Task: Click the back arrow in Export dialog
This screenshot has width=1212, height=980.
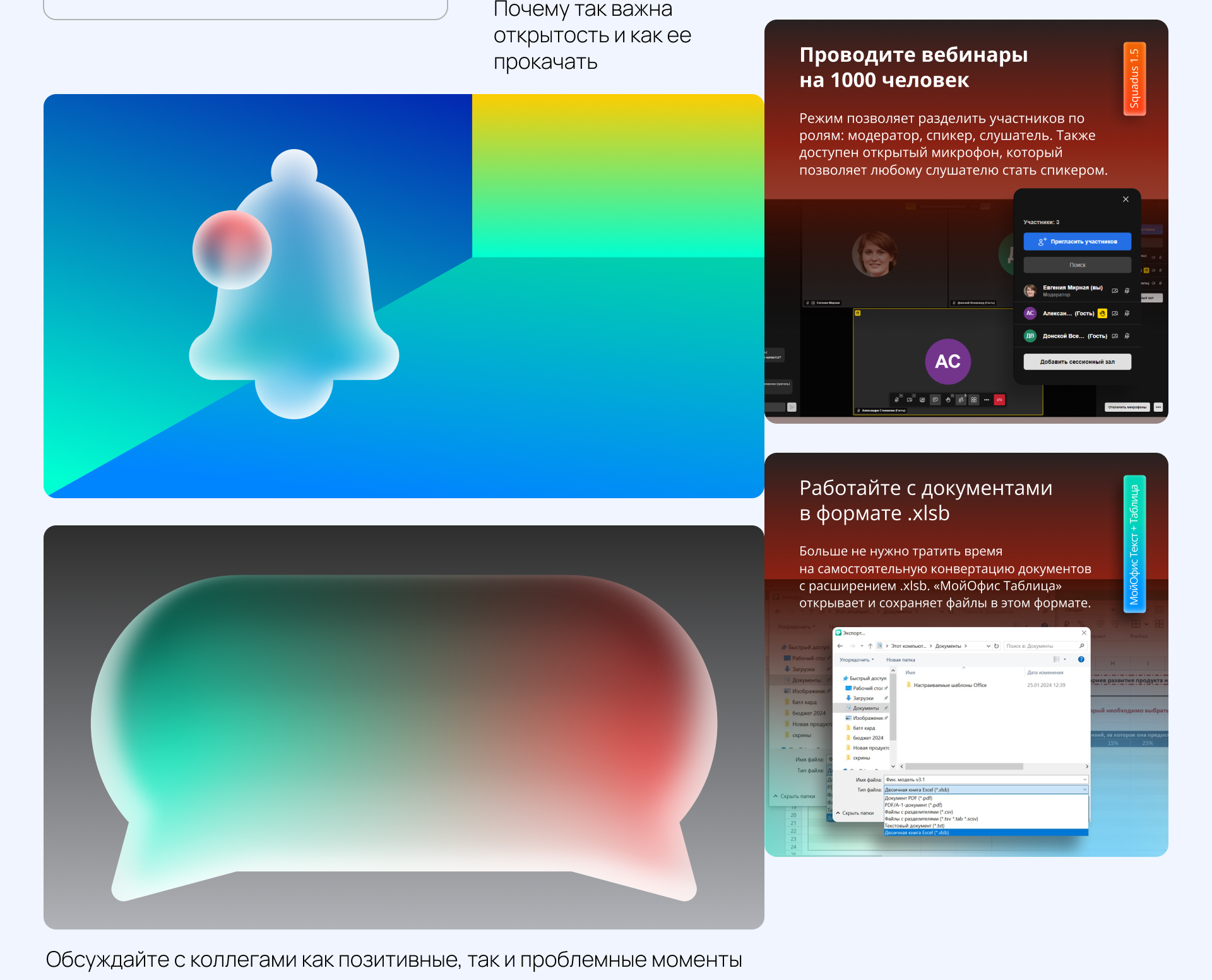Action: coord(840,646)
